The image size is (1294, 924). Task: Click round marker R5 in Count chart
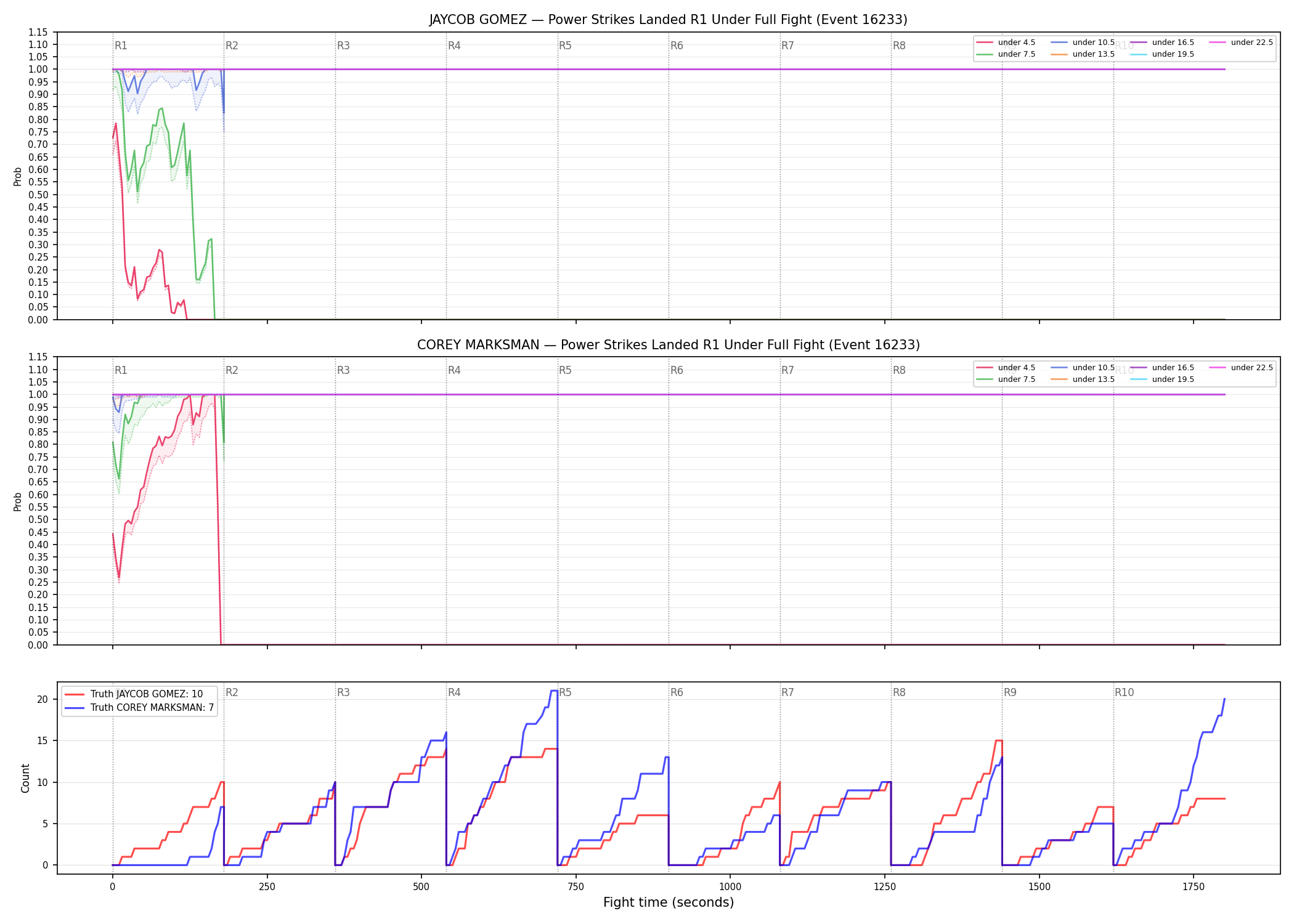565,692
